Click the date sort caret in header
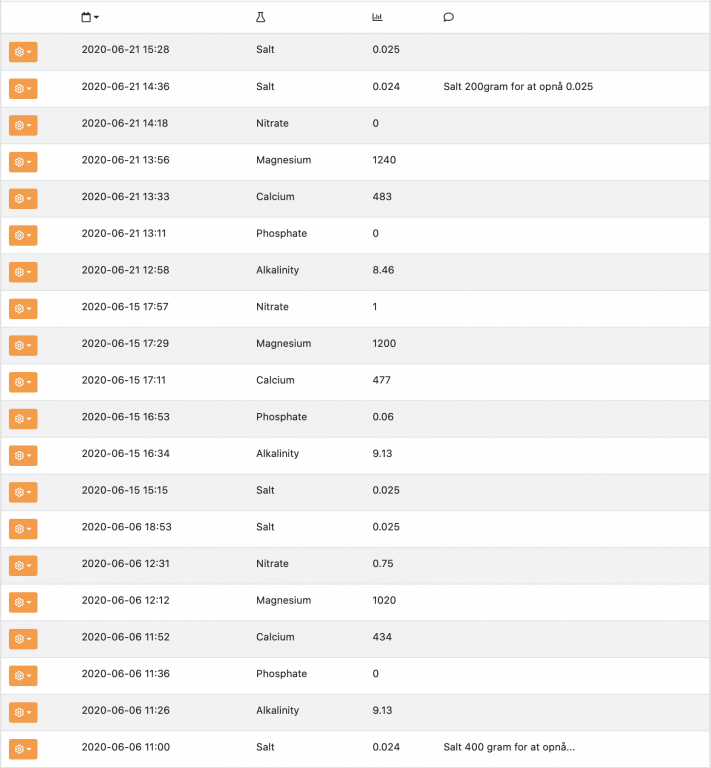Image resolution: width=711 pixels, height=768 pixels. 96,18
